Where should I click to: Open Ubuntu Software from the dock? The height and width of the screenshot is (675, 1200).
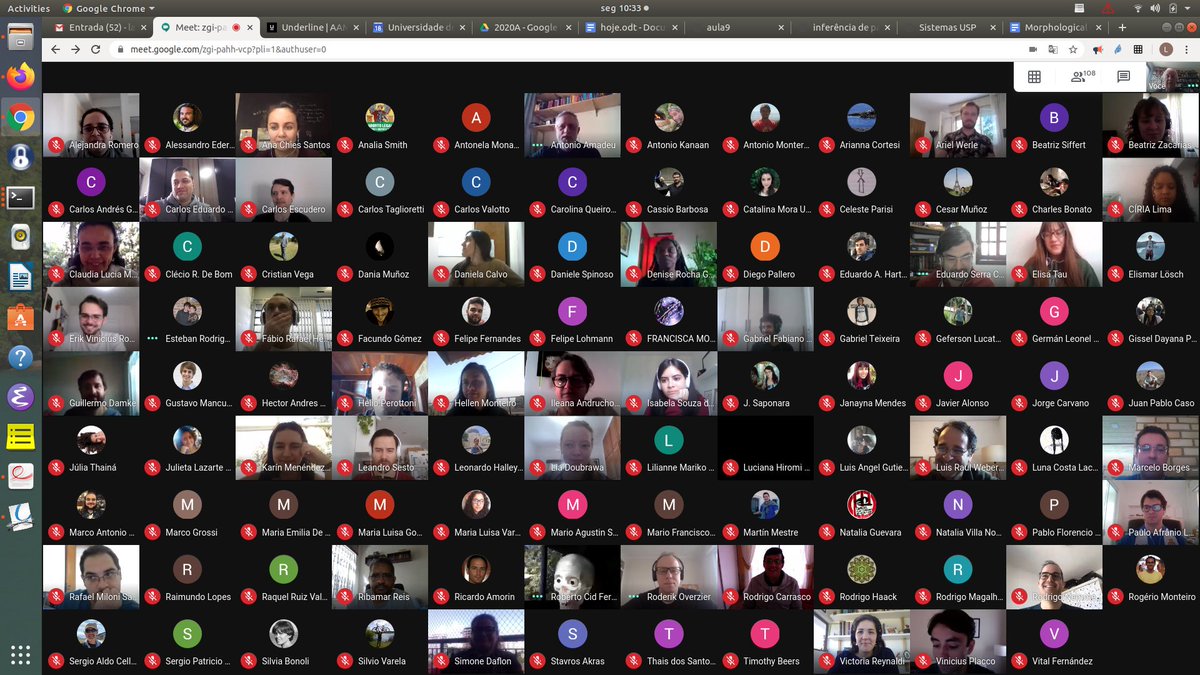point(21,317)
